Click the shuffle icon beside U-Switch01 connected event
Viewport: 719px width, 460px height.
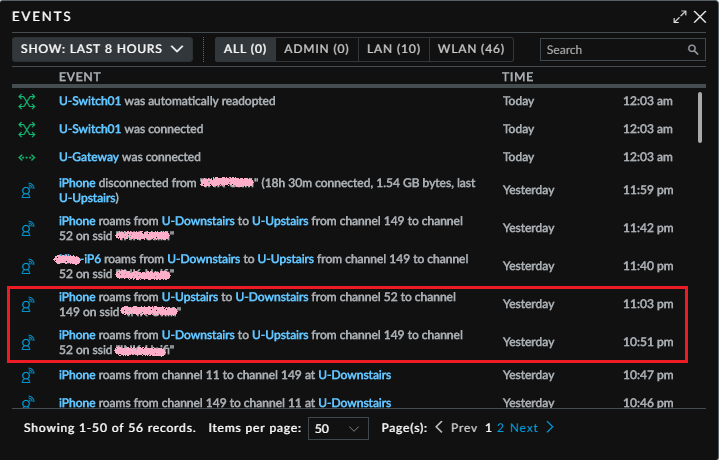point(27,129)
